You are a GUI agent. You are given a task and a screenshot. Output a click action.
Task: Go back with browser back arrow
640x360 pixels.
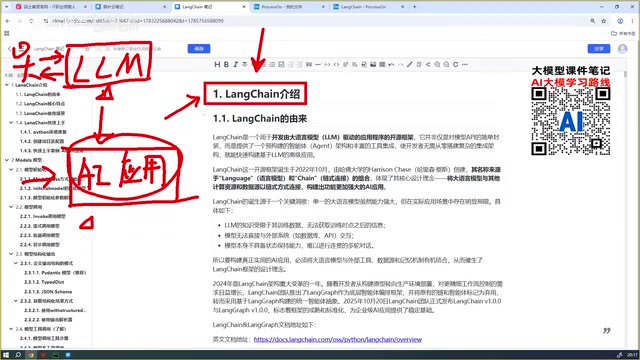8,21
